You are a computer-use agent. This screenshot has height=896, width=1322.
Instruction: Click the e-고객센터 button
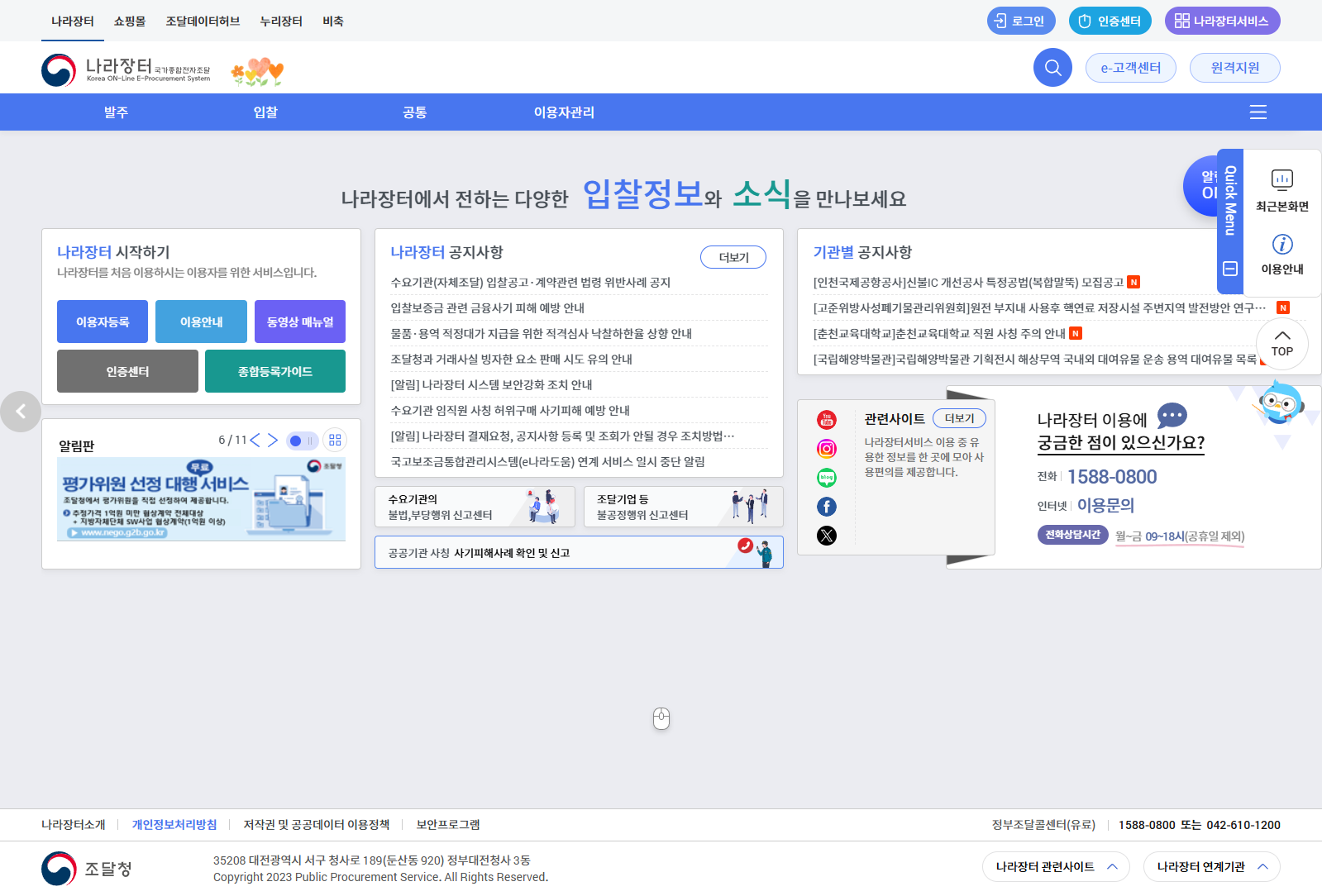pyautogui.click(x=1130, y=68)
